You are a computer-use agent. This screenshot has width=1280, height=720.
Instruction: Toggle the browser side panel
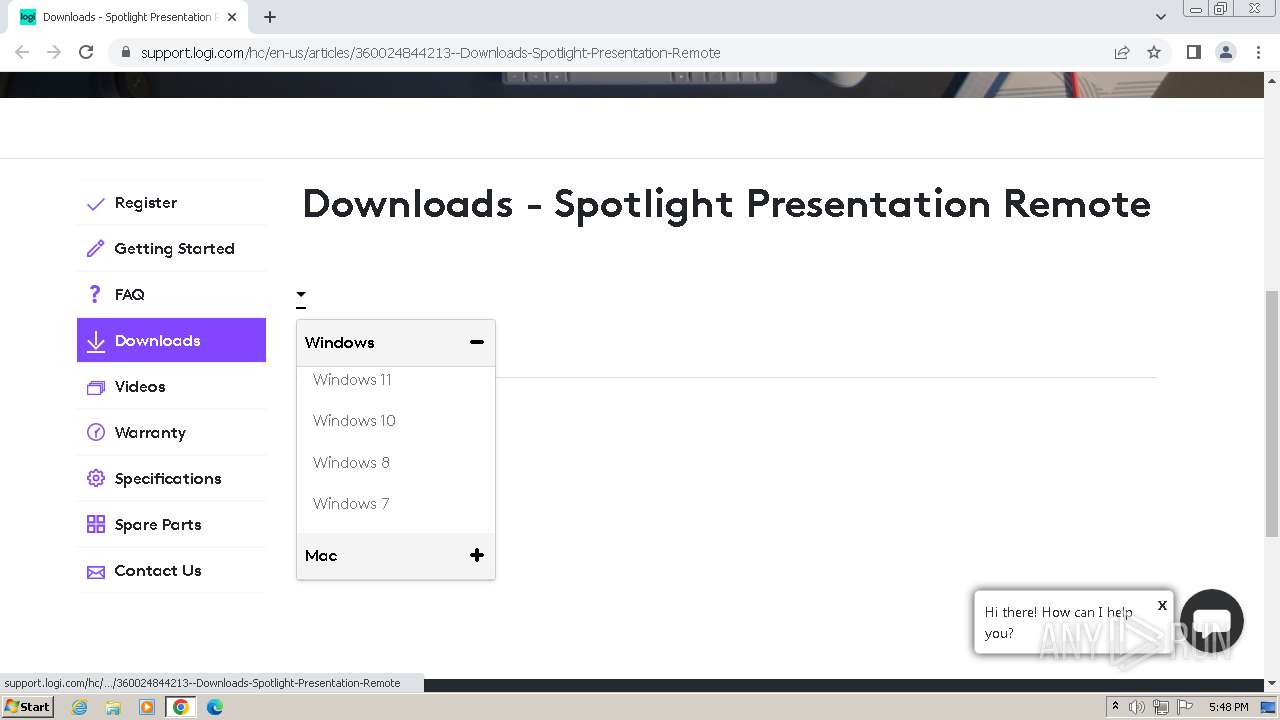pos(1193,52)
